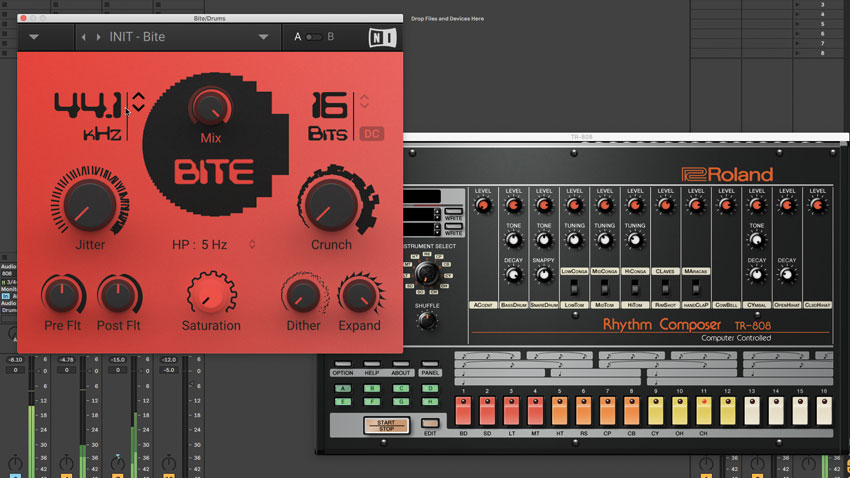Click the BassDrum Level knob
Viewport: 850px width, 478px height.
coord(513,205)
